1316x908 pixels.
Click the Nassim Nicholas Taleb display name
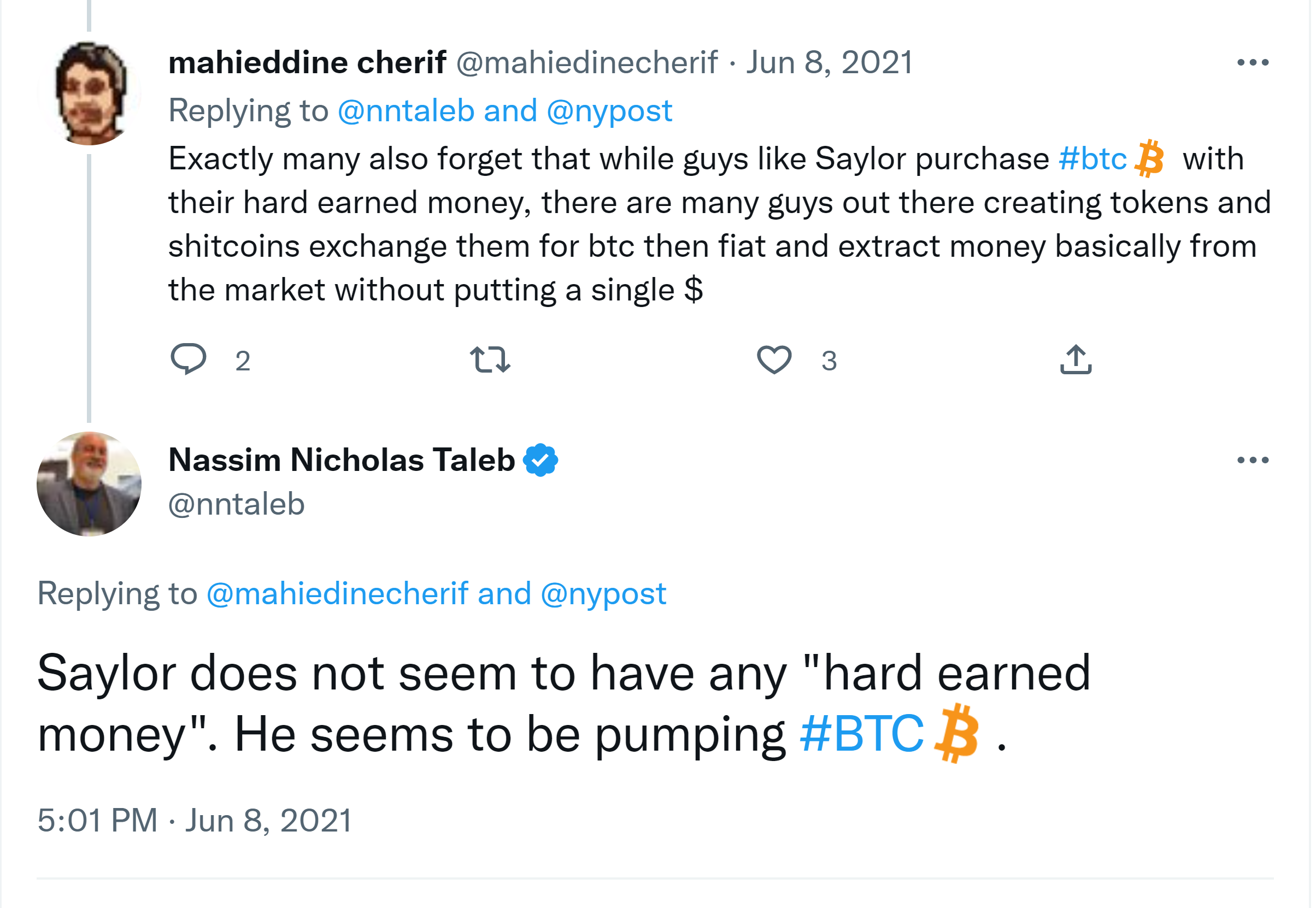[x=342, y=460]
